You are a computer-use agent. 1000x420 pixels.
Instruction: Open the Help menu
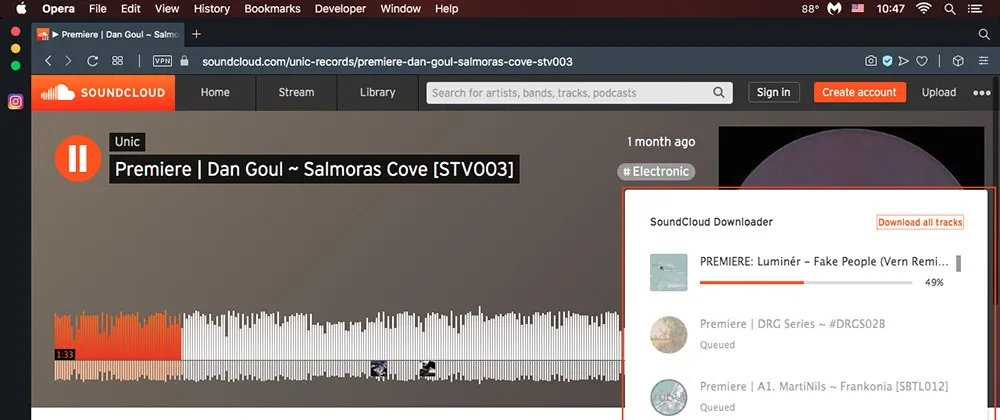[x=446, y=9]
